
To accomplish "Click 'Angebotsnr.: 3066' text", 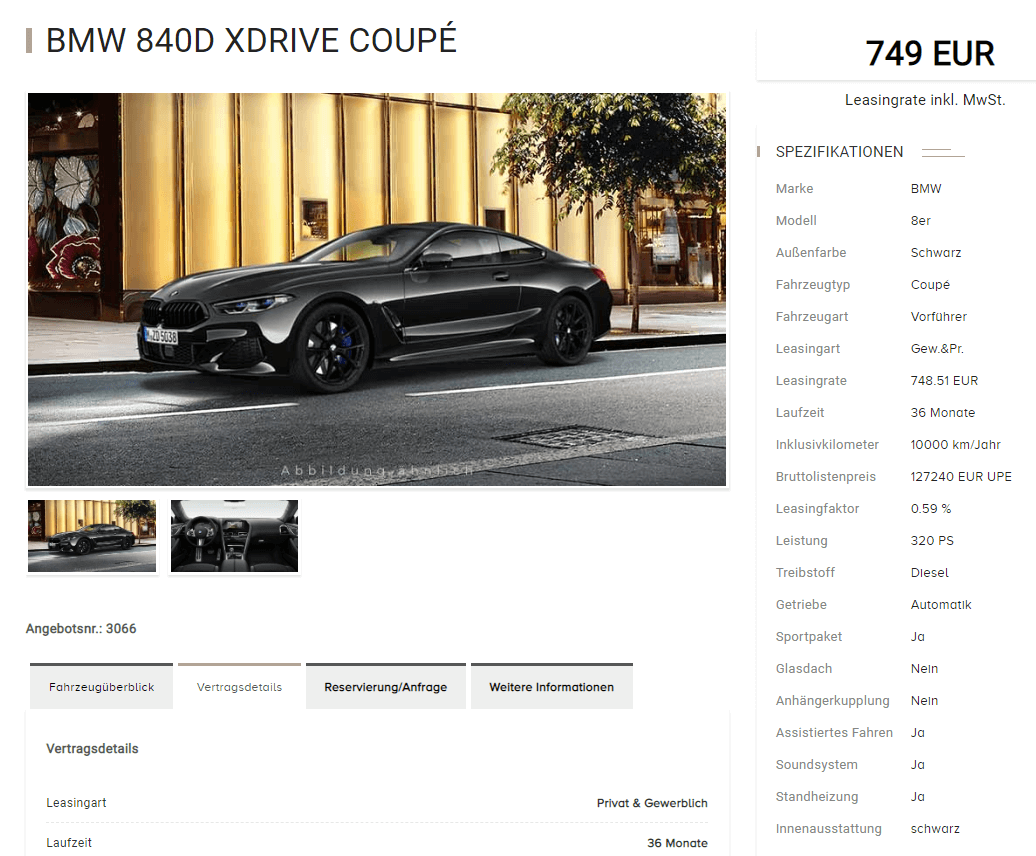I will 81,629.
